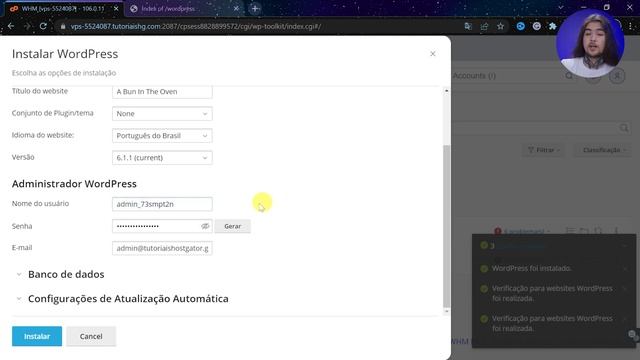Close the WHM browser tab
The image size is (640, 360).
point(116,9)
